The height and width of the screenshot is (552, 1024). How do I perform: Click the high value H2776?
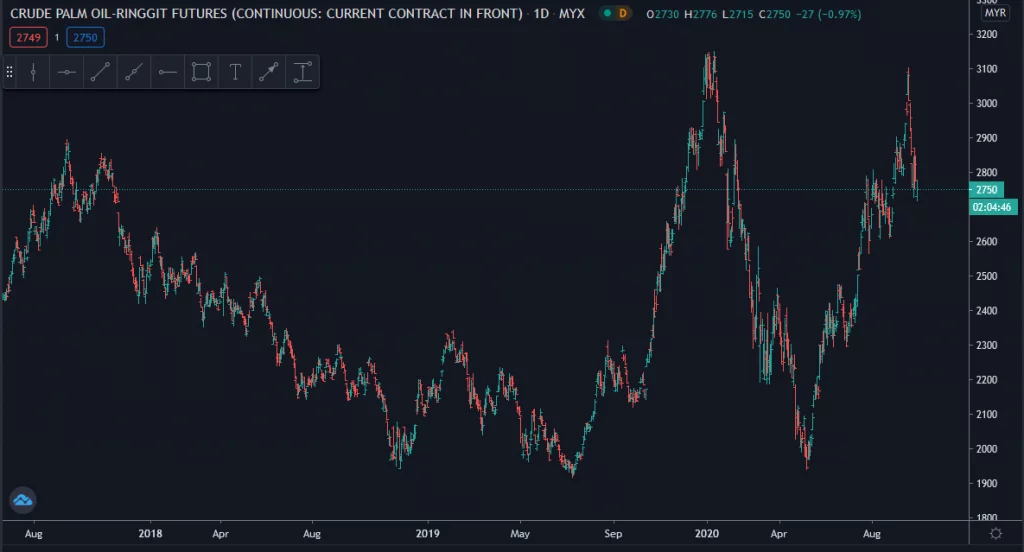[x=700, y=14]
